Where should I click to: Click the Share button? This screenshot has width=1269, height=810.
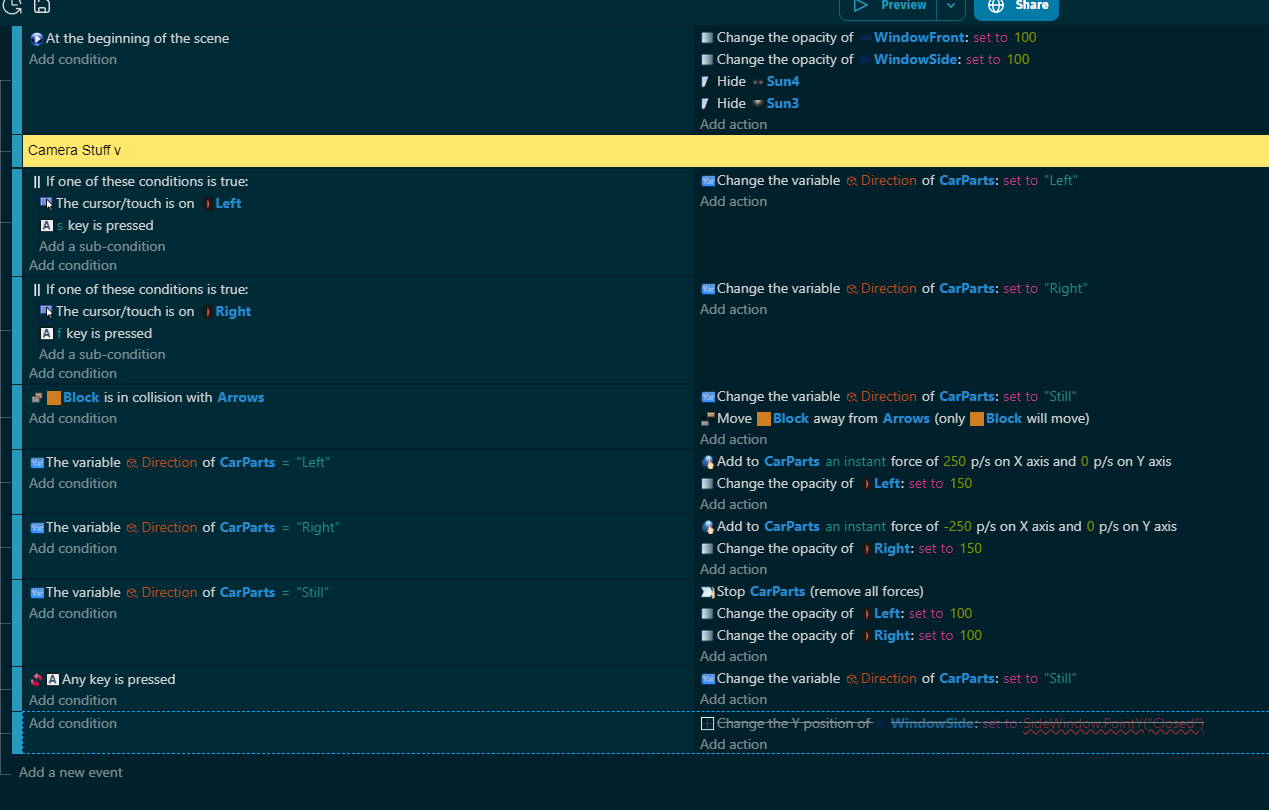coord(1030,6)
